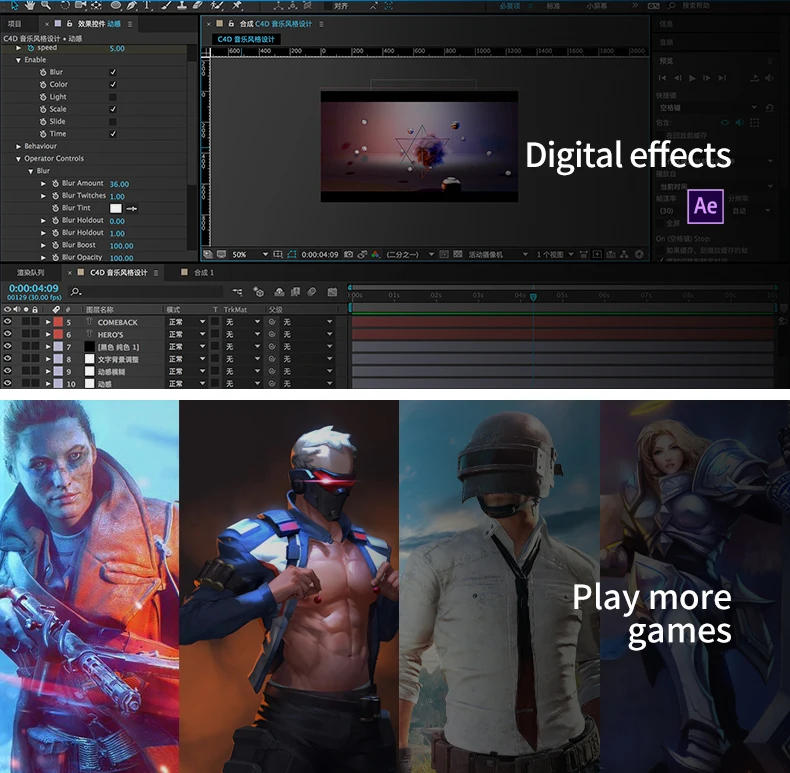Click the Adobe After Effects Ae logo

[705, 206]
